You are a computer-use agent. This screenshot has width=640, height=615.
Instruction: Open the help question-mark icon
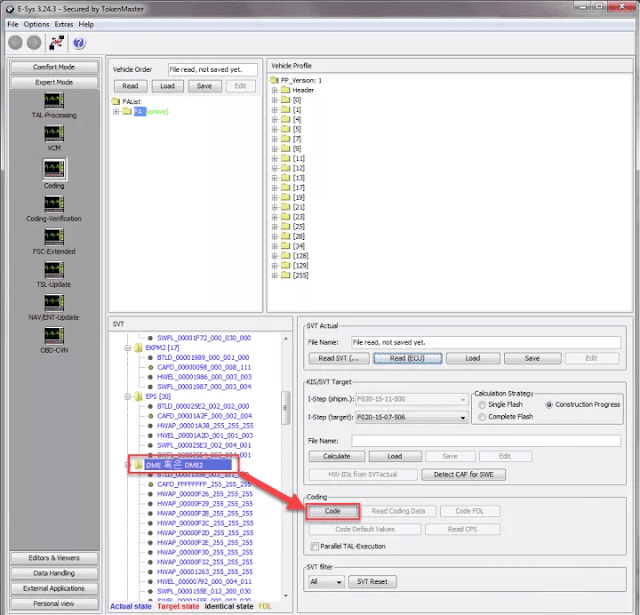point(79,42)
